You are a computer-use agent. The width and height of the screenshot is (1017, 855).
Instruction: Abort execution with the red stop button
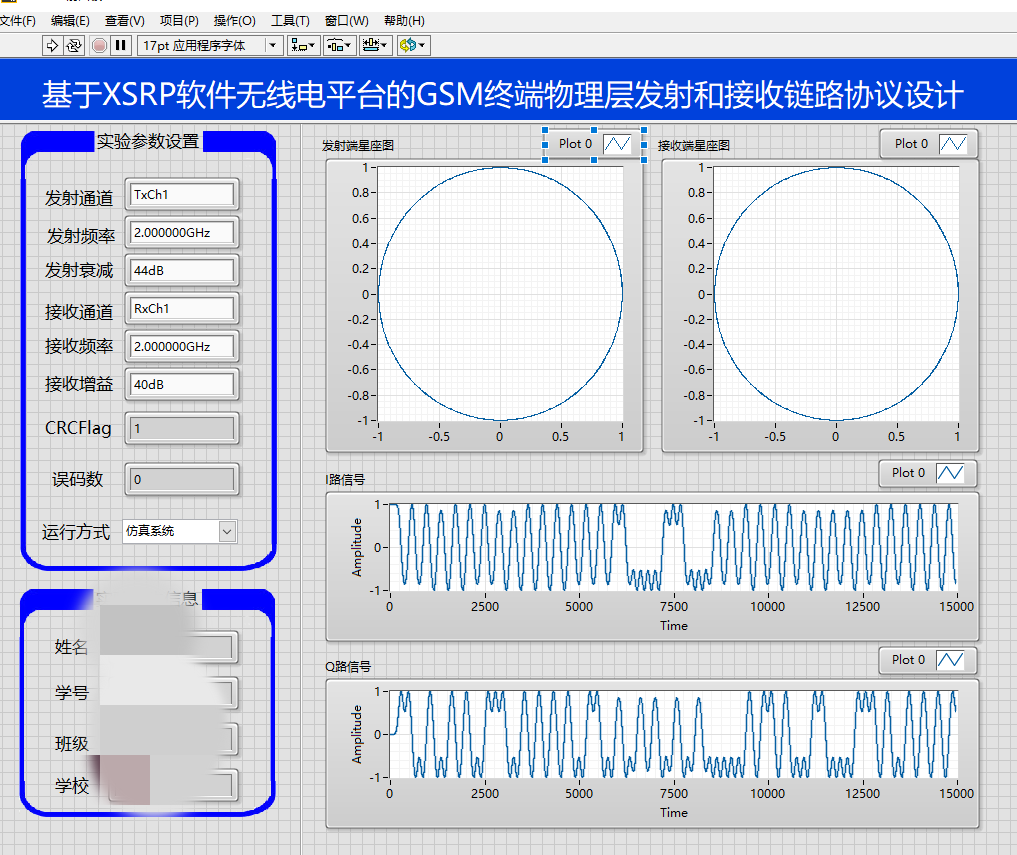99,45
